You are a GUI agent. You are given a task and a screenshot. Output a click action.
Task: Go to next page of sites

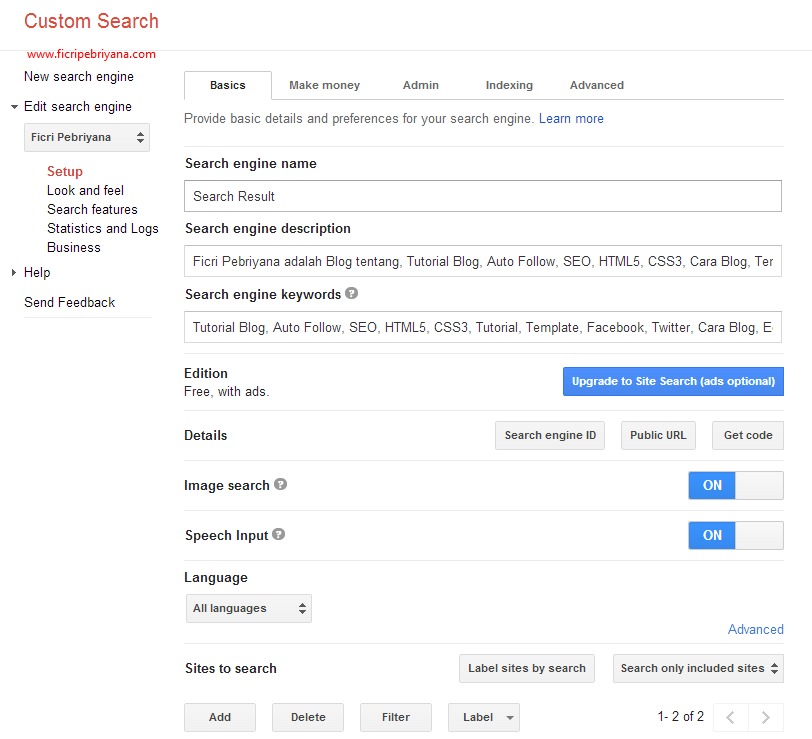[766, 717]
